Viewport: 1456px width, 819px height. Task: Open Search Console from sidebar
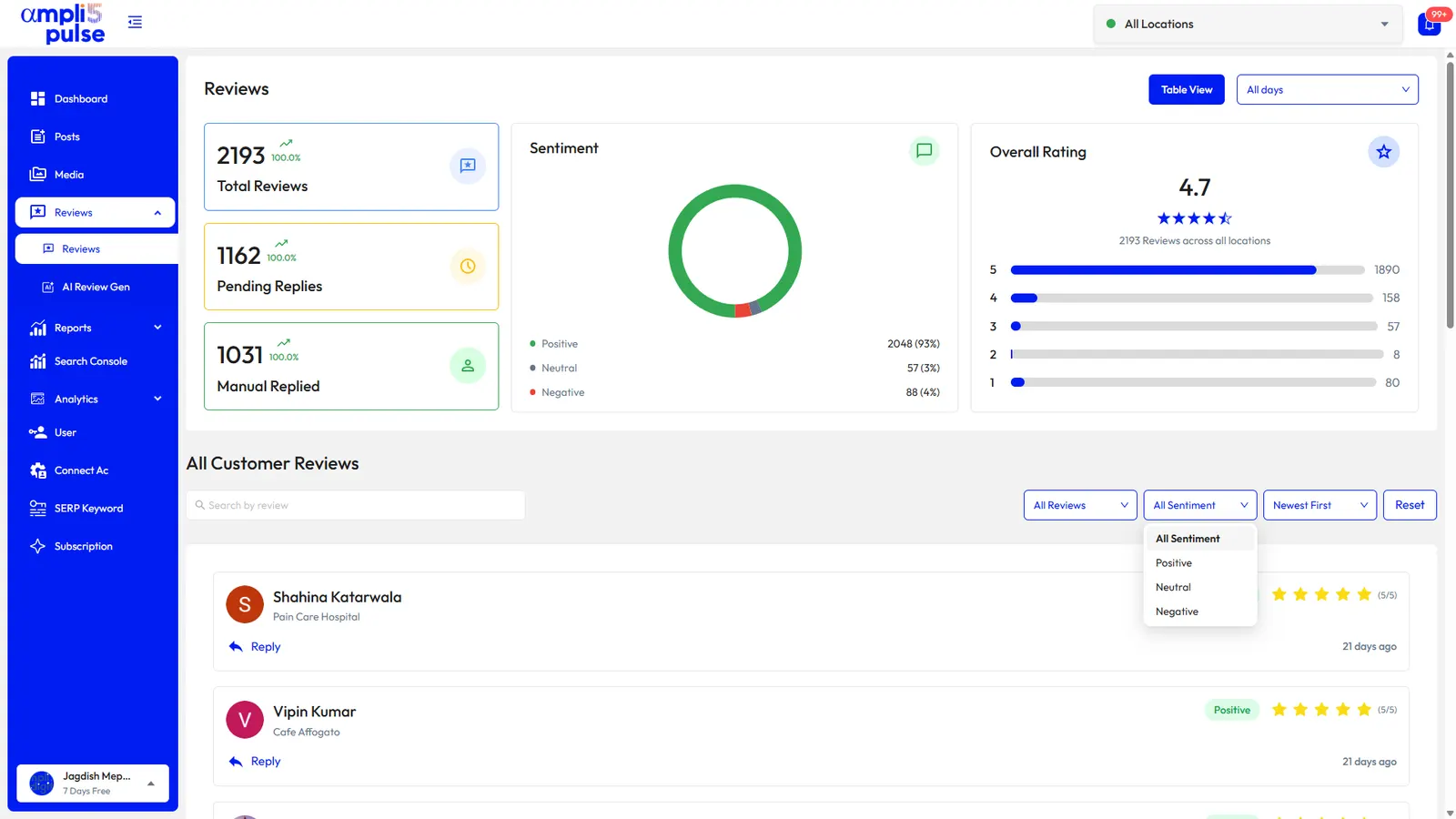[93, 361]
